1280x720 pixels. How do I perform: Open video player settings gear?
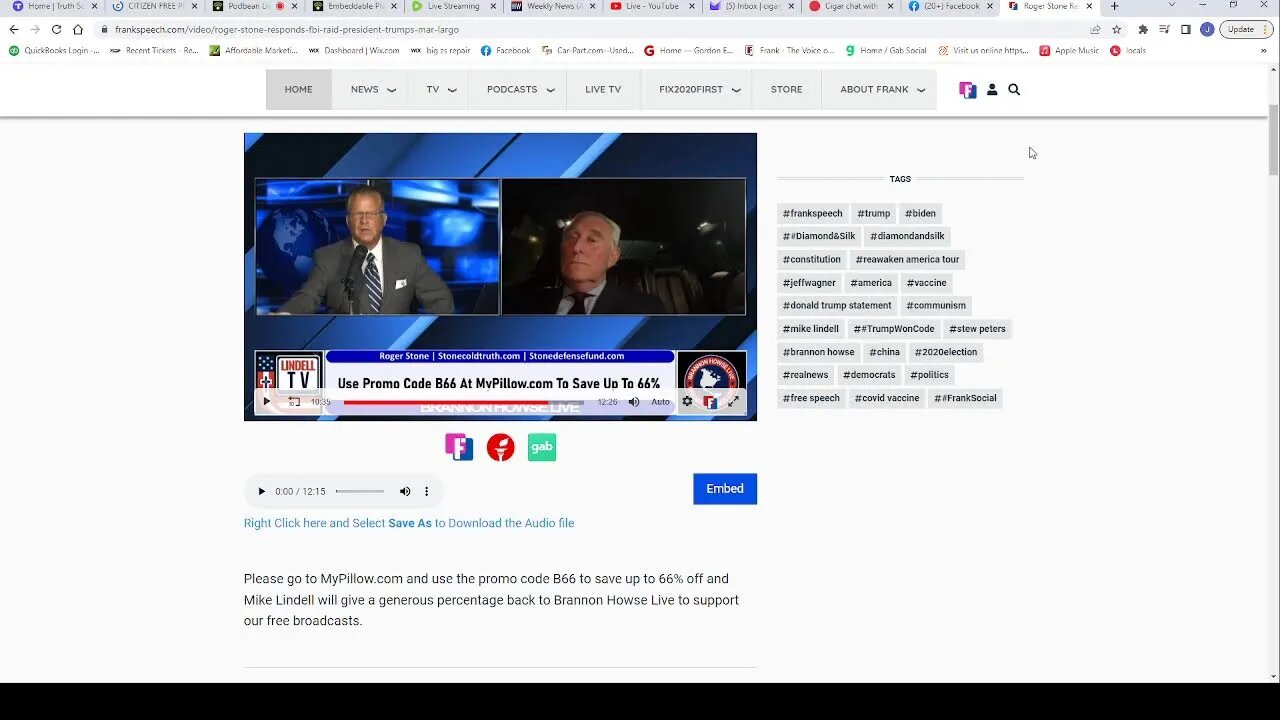click(x=687, y=402)
